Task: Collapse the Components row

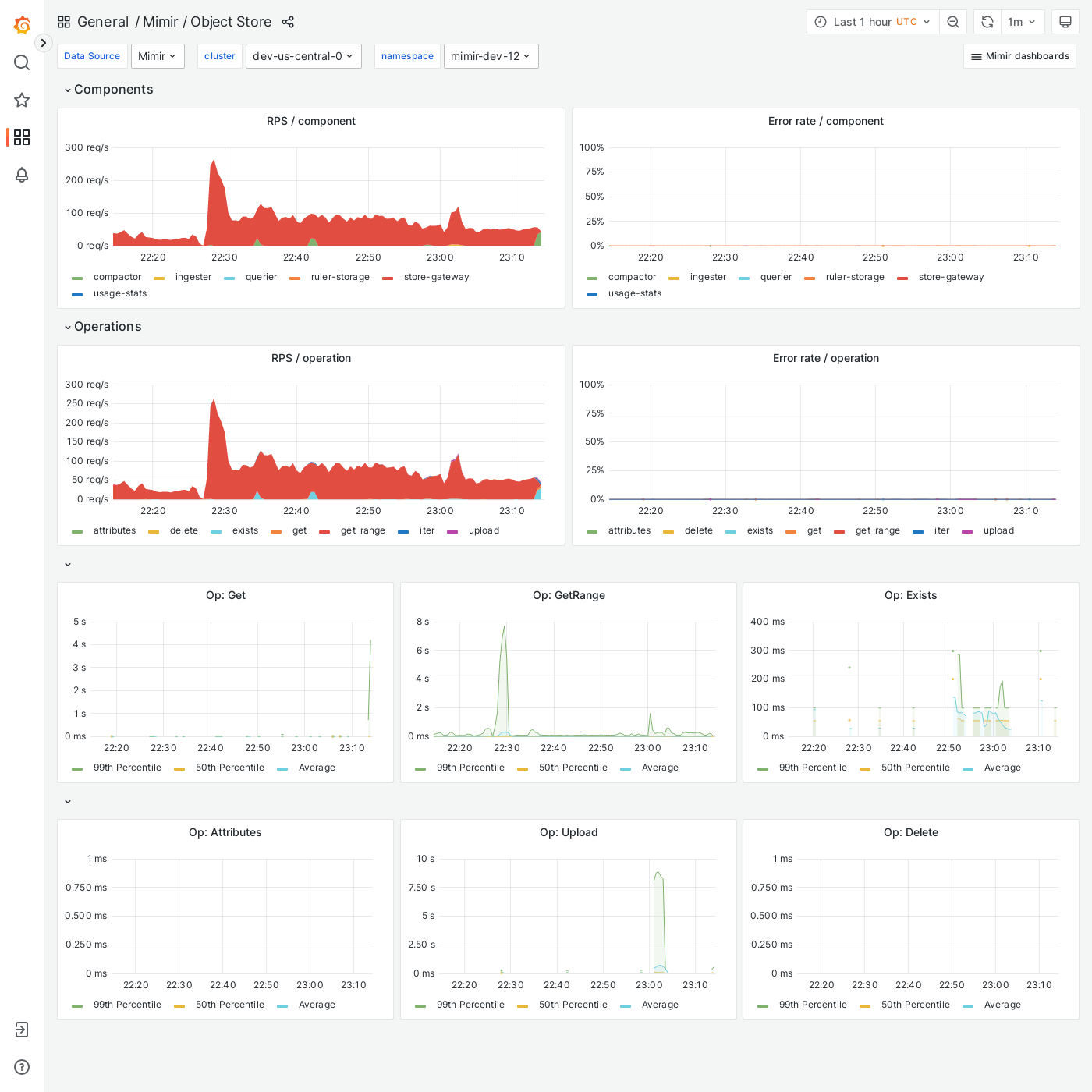Action: pyautogui.click(x=108, y=90)
